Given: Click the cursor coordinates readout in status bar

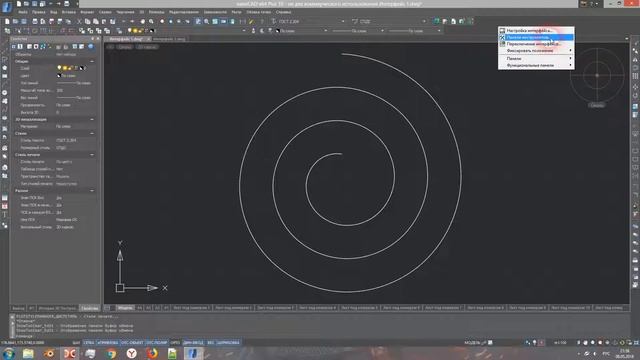Looking at the screenshot, I should pyautogui.click(x=22, y=342).
